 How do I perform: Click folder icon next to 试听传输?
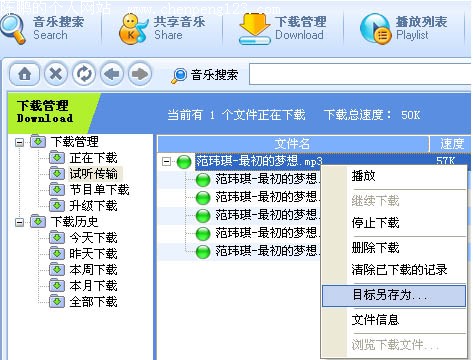tap(57, 173)
